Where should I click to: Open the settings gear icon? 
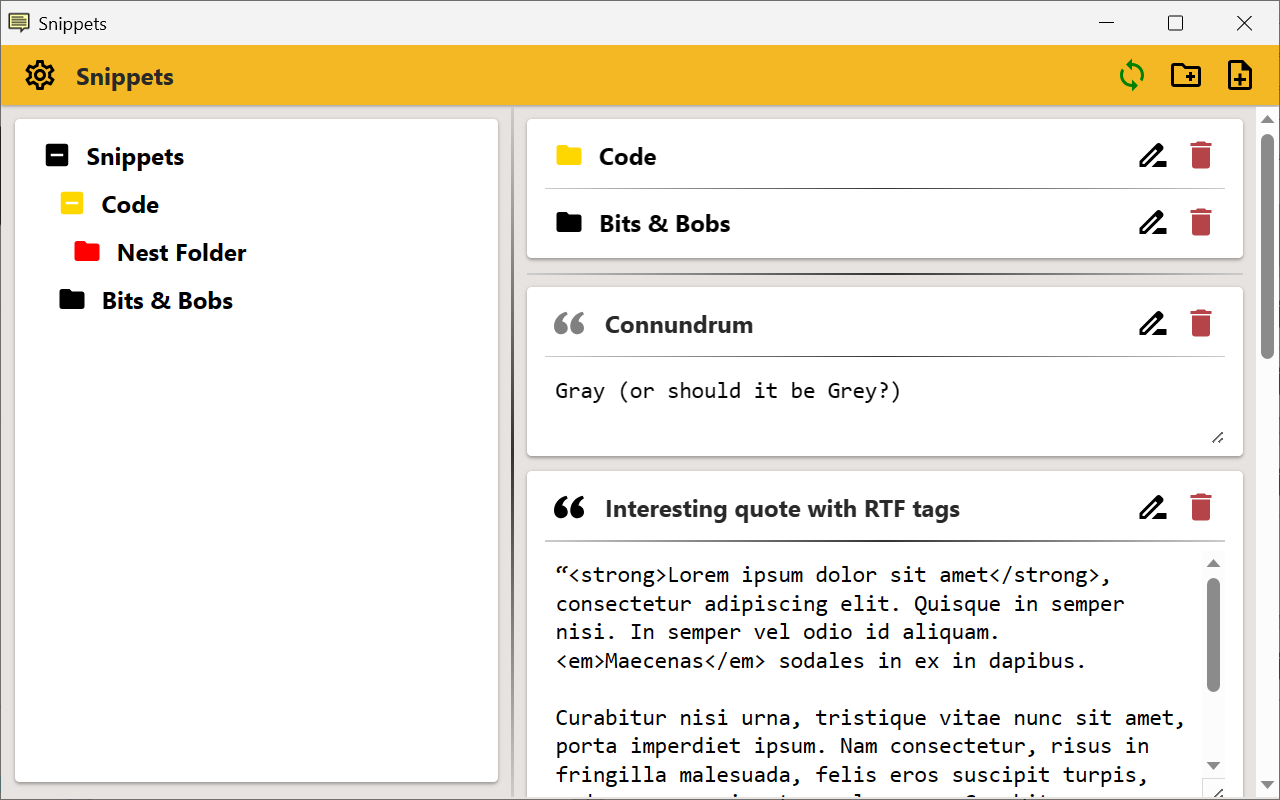[40, 76]
